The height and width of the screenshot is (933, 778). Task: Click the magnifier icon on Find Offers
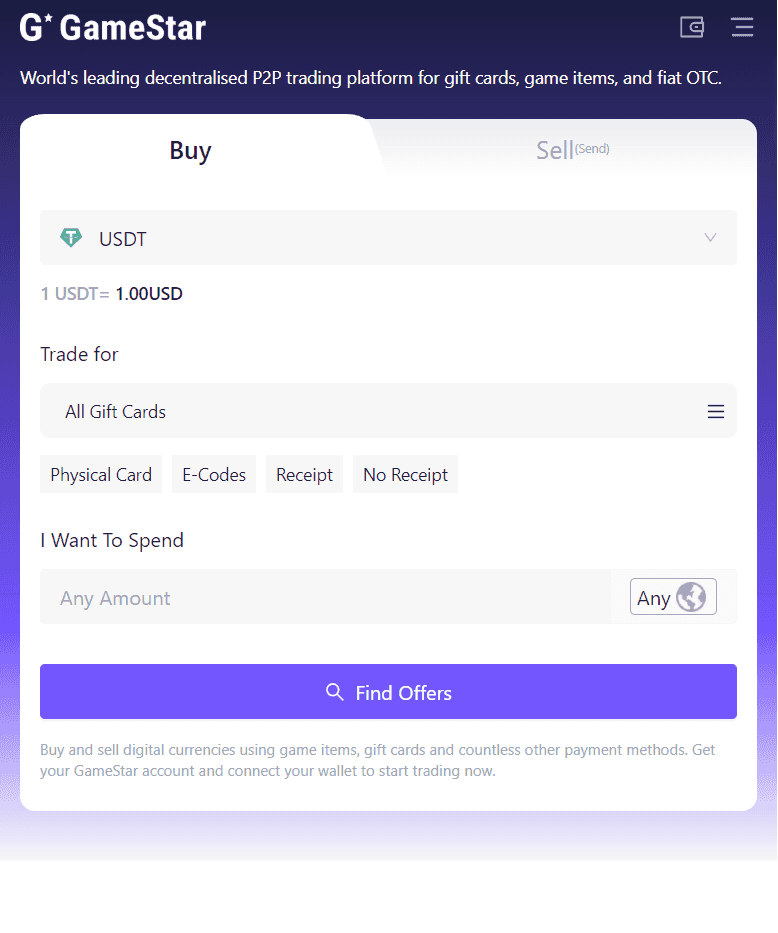(335, 691)
